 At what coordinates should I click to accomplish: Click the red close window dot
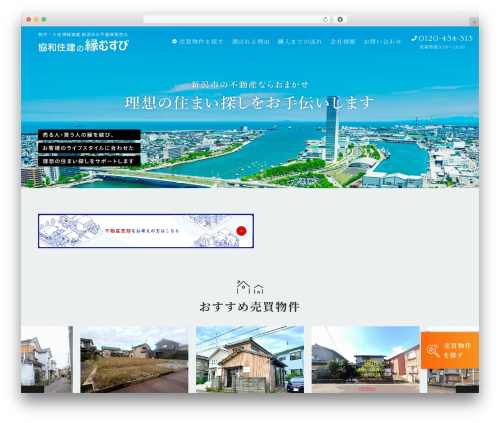(29, 19)
